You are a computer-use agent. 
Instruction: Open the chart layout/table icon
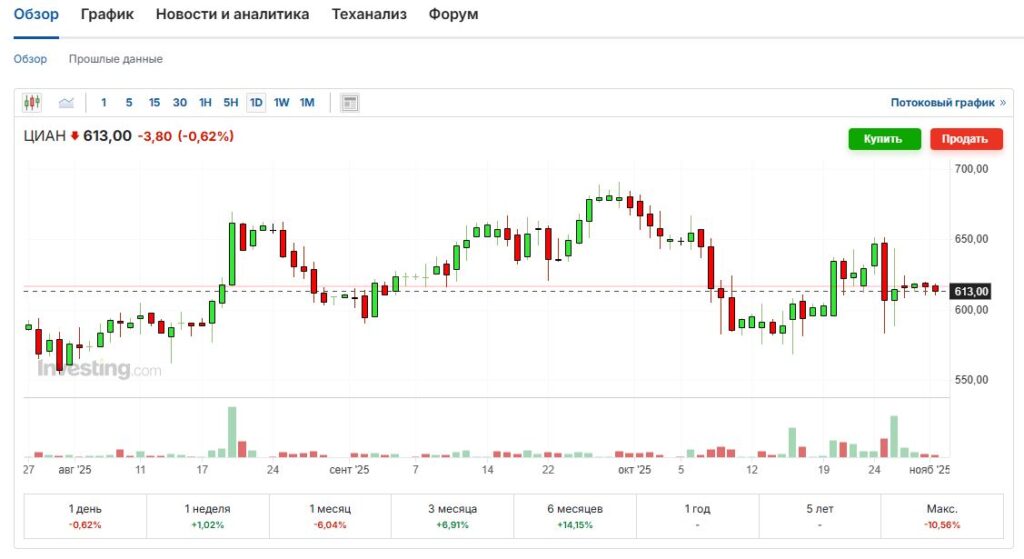tap(349, 102)
